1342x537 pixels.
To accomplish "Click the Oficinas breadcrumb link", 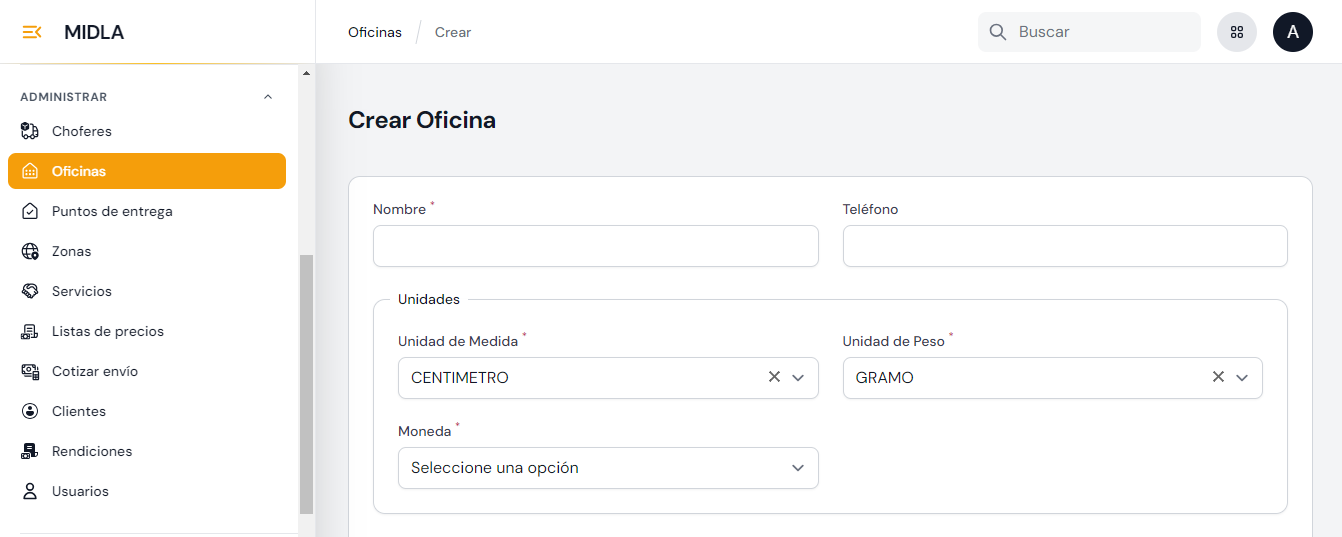I will (x=375, y=32).
